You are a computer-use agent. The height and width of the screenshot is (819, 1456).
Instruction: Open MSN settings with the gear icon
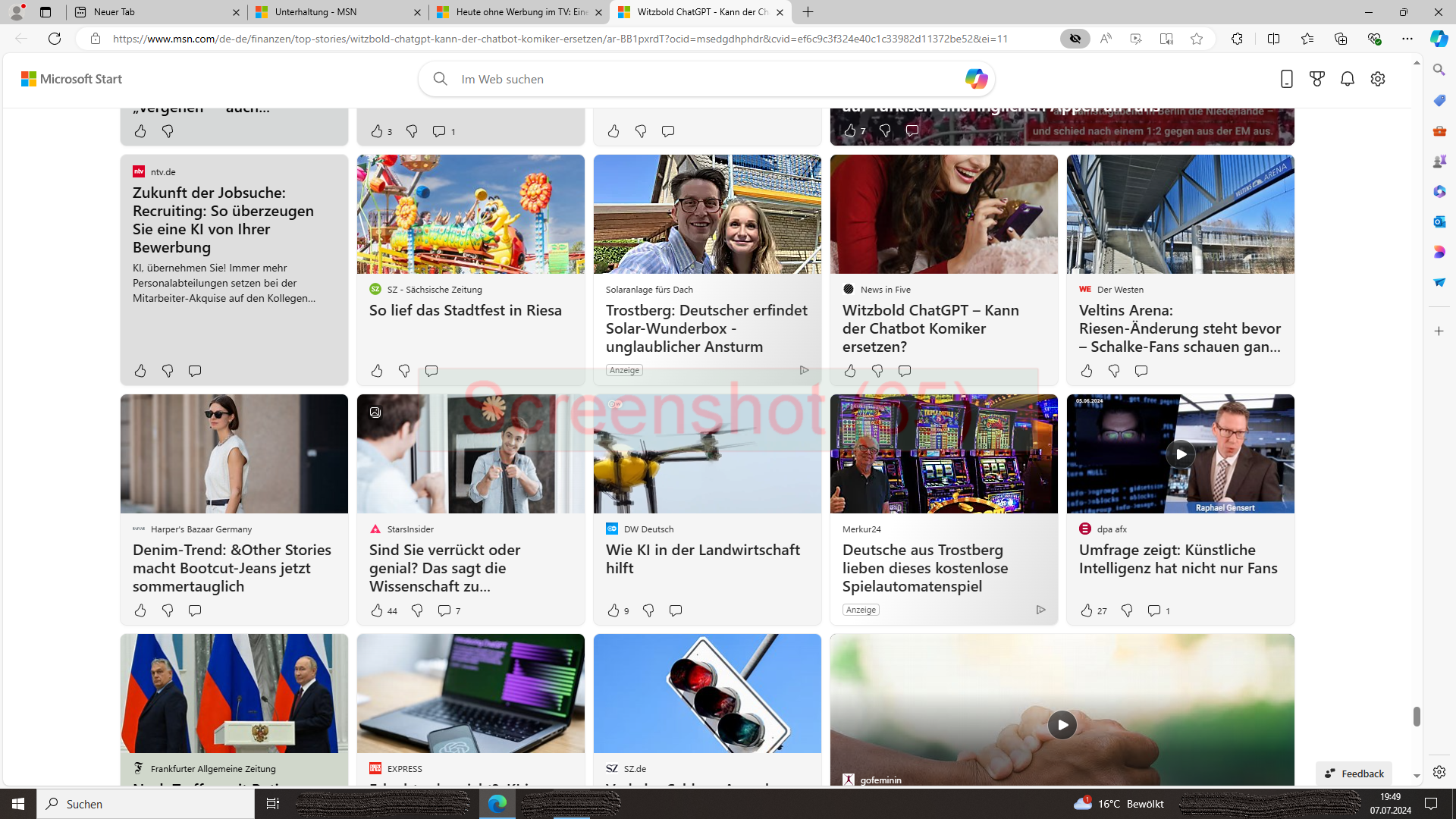[x=1378, y=79]
